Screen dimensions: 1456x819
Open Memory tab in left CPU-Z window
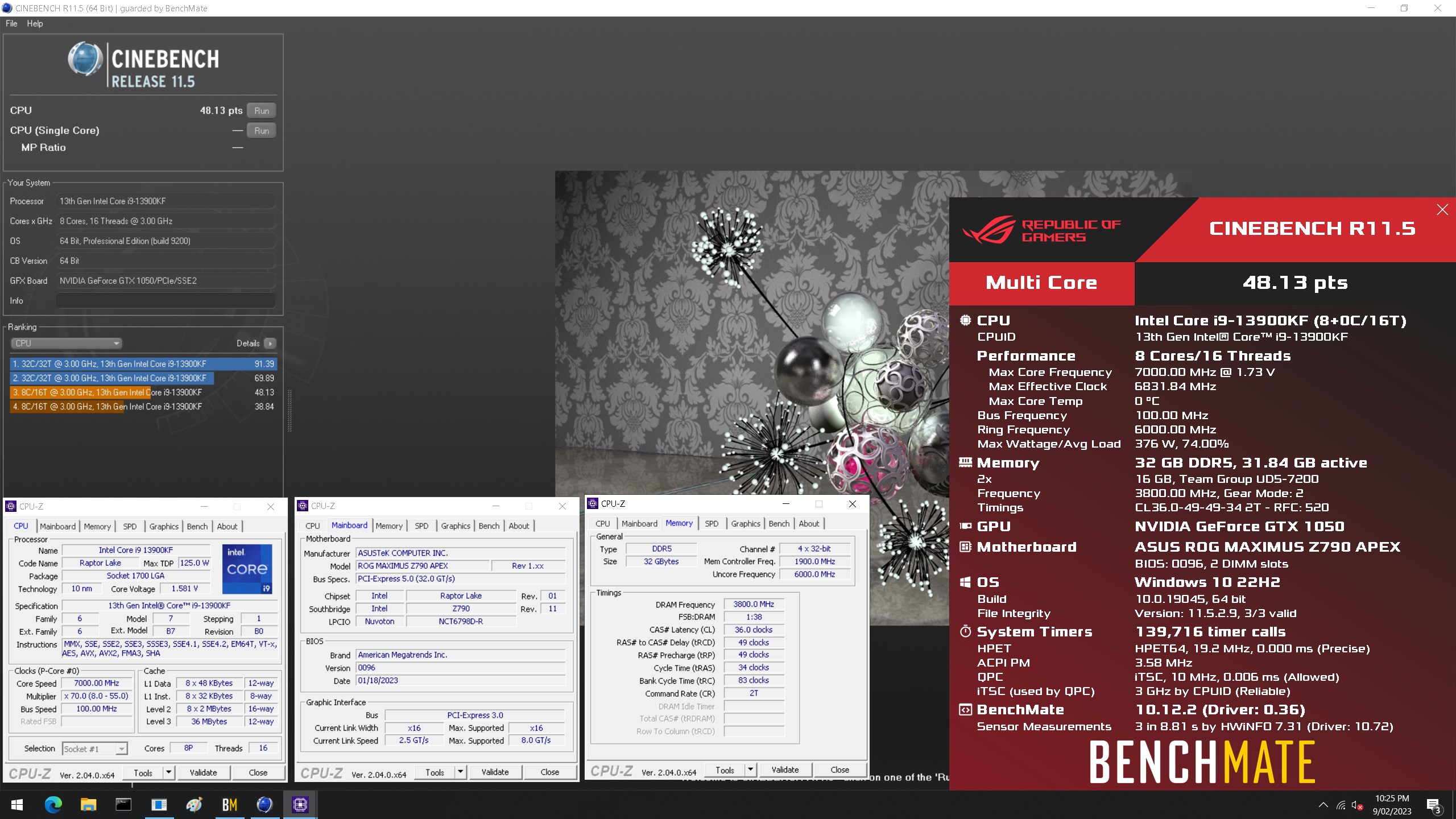pyautogui.click(x=97, y=526)
